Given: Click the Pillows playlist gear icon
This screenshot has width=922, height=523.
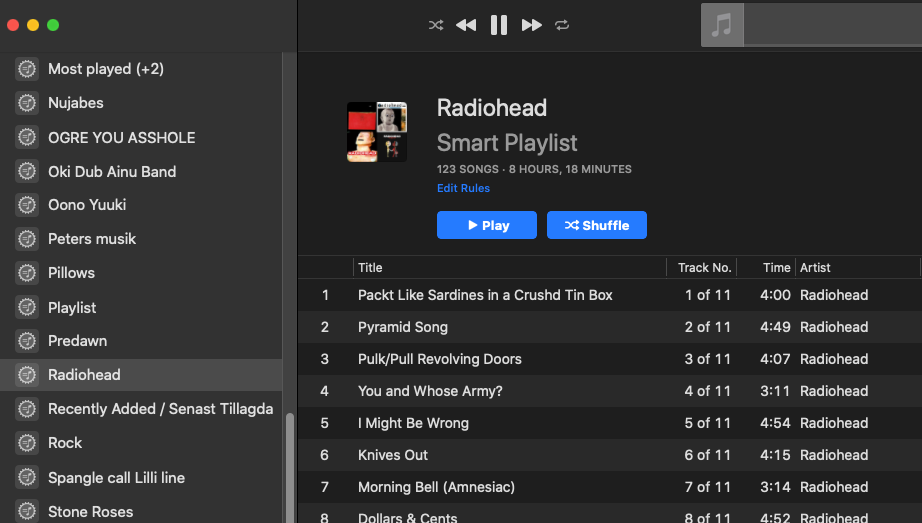Looking at the screenshot, I should (26, 273).
